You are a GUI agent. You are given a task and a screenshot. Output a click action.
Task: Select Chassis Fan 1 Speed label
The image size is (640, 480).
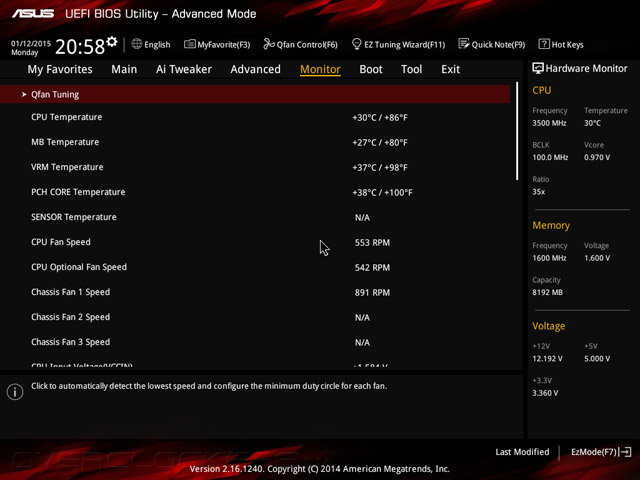click(x=70, y=292)
